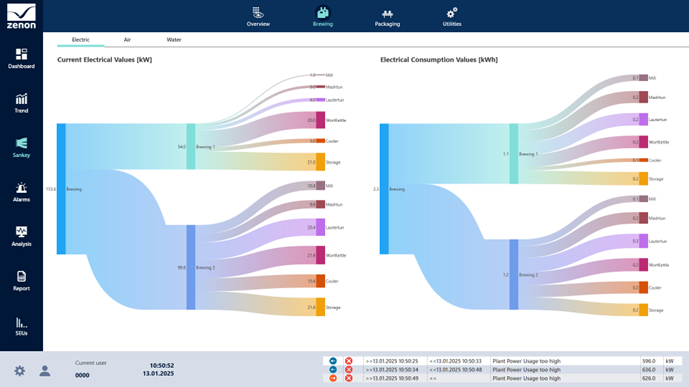Open the Utilities gears section
Screen dimensions: 689x387
(x=452, y=17)
